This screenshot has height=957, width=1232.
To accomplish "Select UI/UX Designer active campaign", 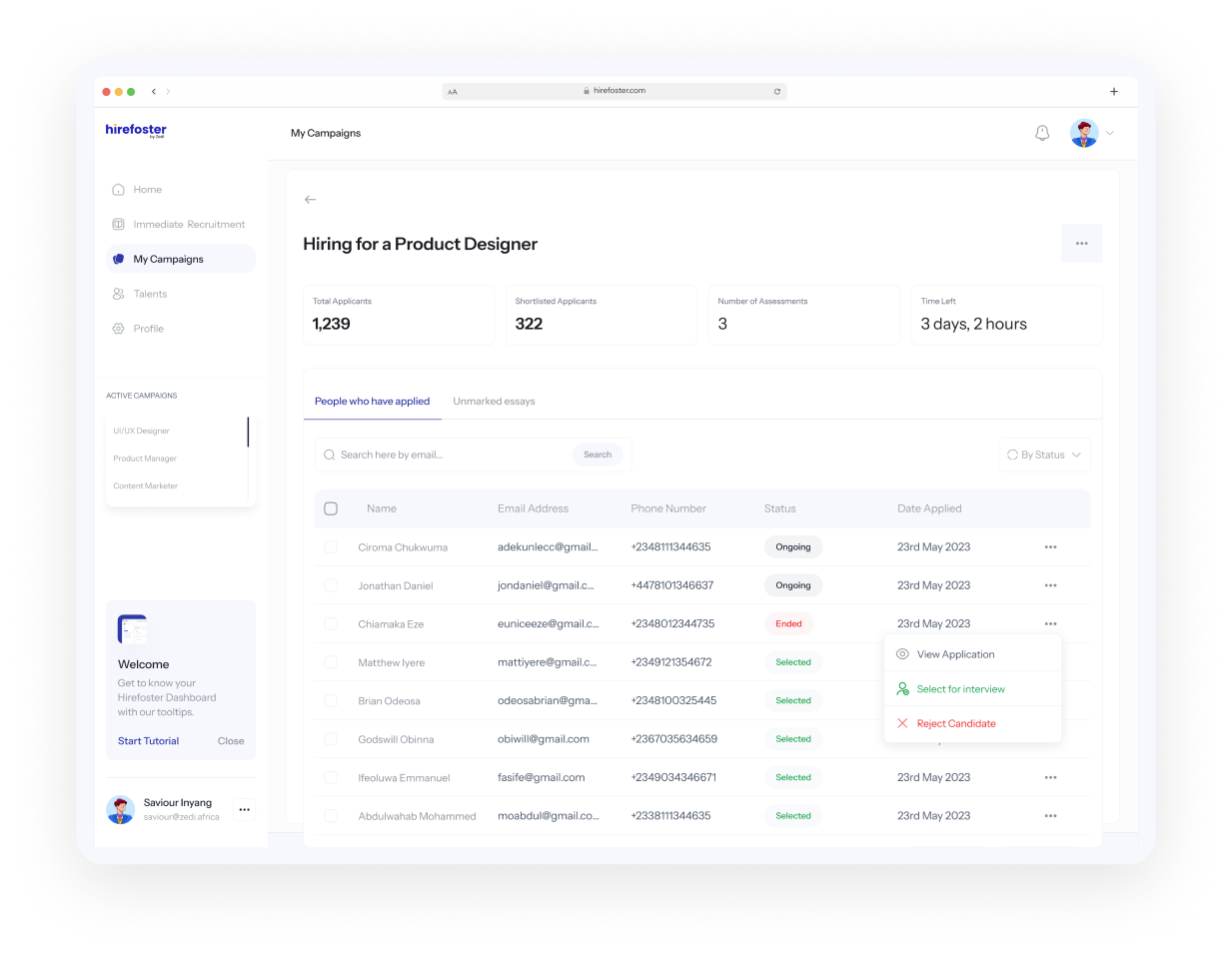I will (x=141, y=431).
